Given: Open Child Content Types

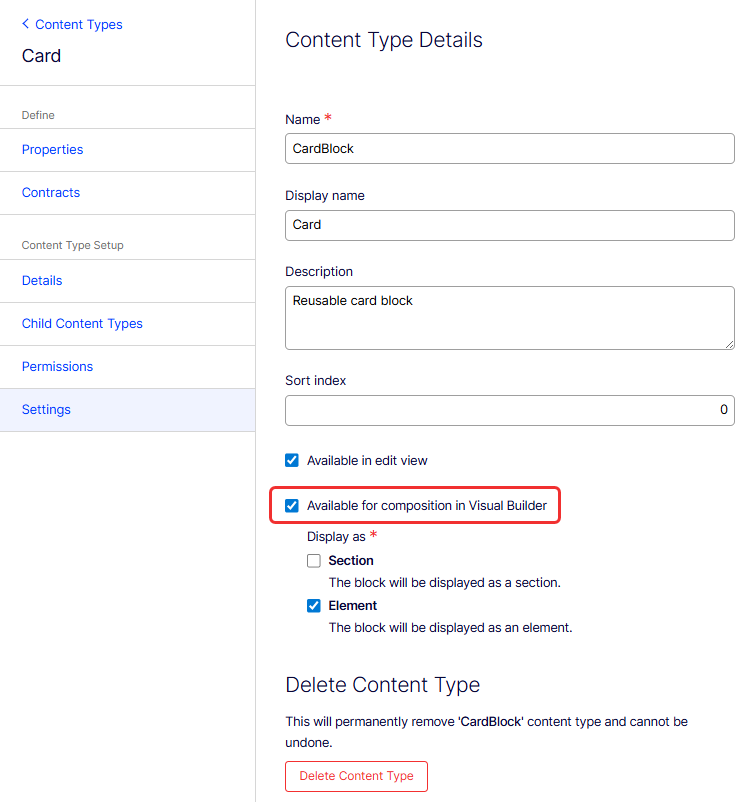Looking at the screenshot, I should click(82, 323).
